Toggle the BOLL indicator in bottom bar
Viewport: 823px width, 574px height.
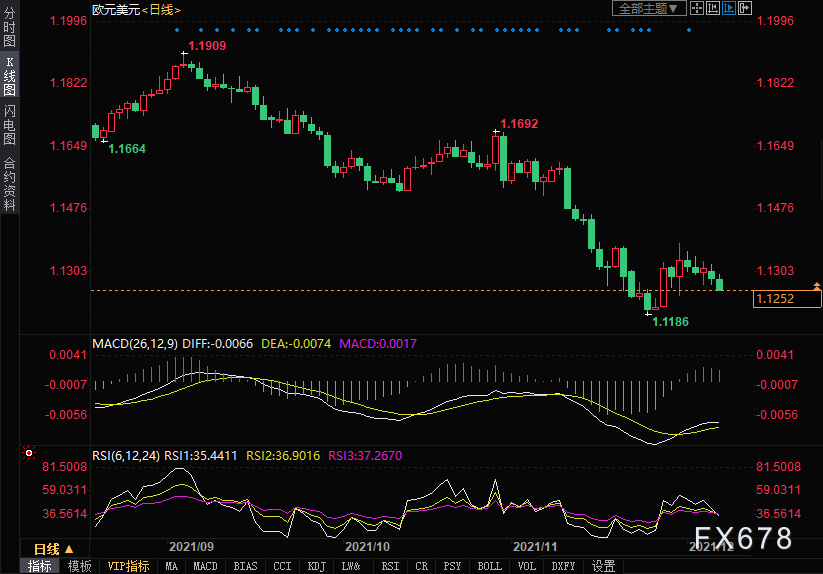(489, 566)
